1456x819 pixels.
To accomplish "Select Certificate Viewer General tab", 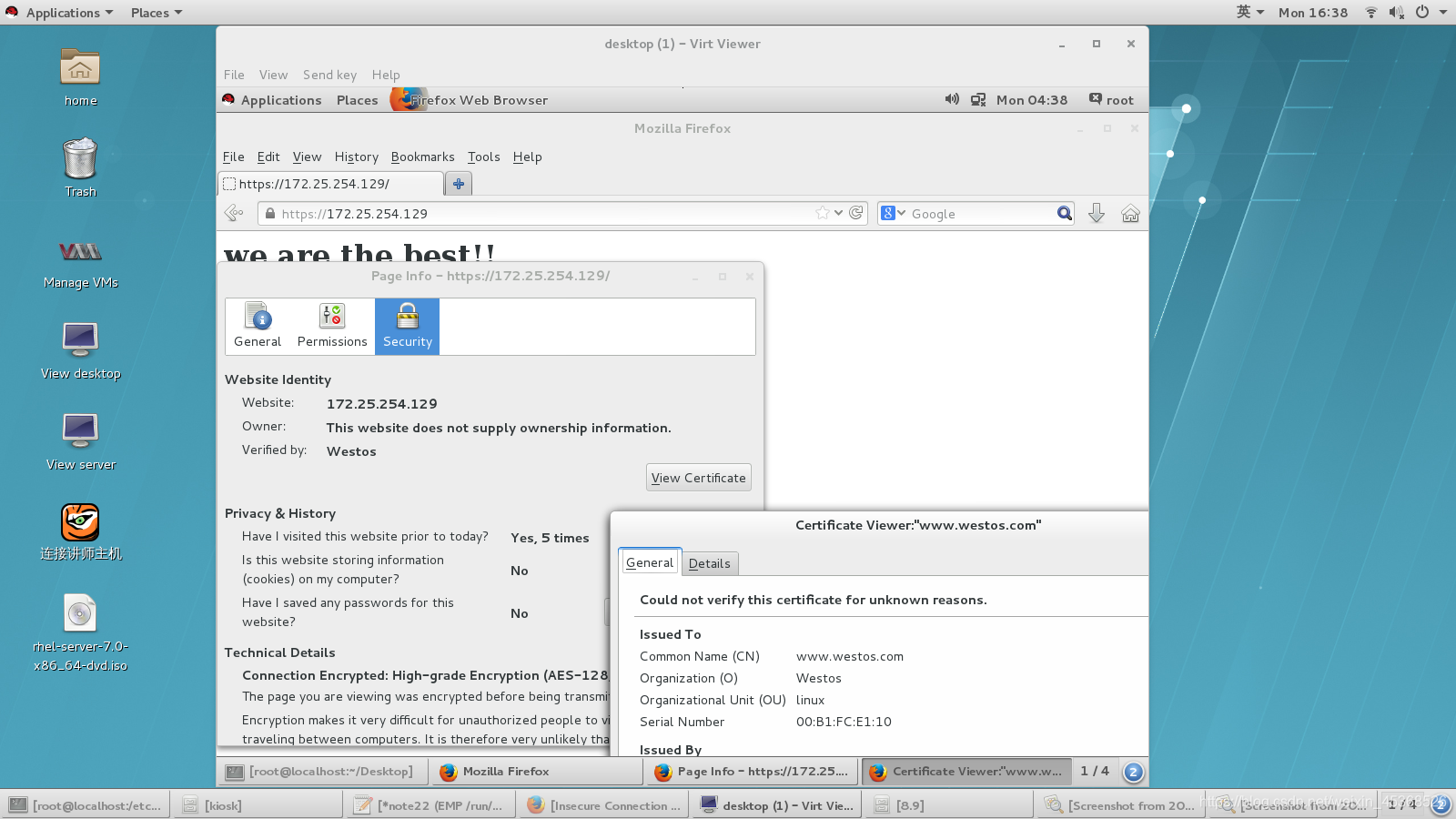I will (x=650, y=562).
